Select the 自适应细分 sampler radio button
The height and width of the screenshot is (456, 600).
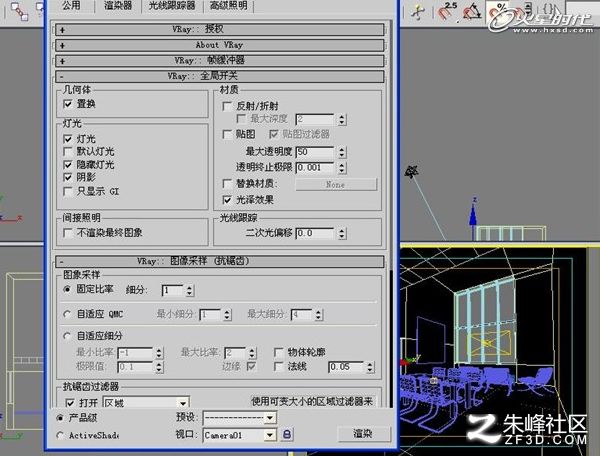[x=67, y=336]
